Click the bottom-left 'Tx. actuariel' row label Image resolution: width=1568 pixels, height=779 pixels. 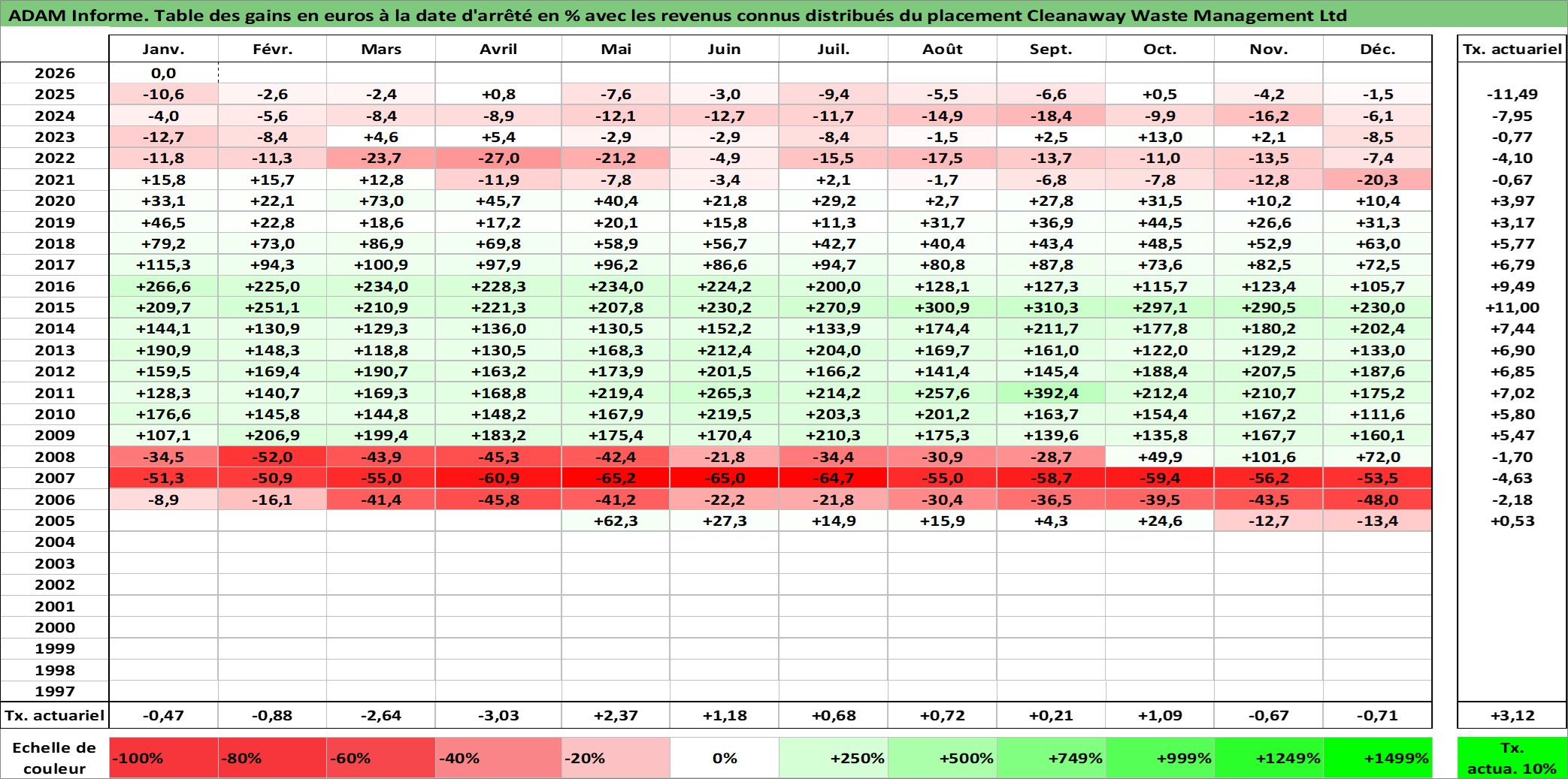coord(55,715)
